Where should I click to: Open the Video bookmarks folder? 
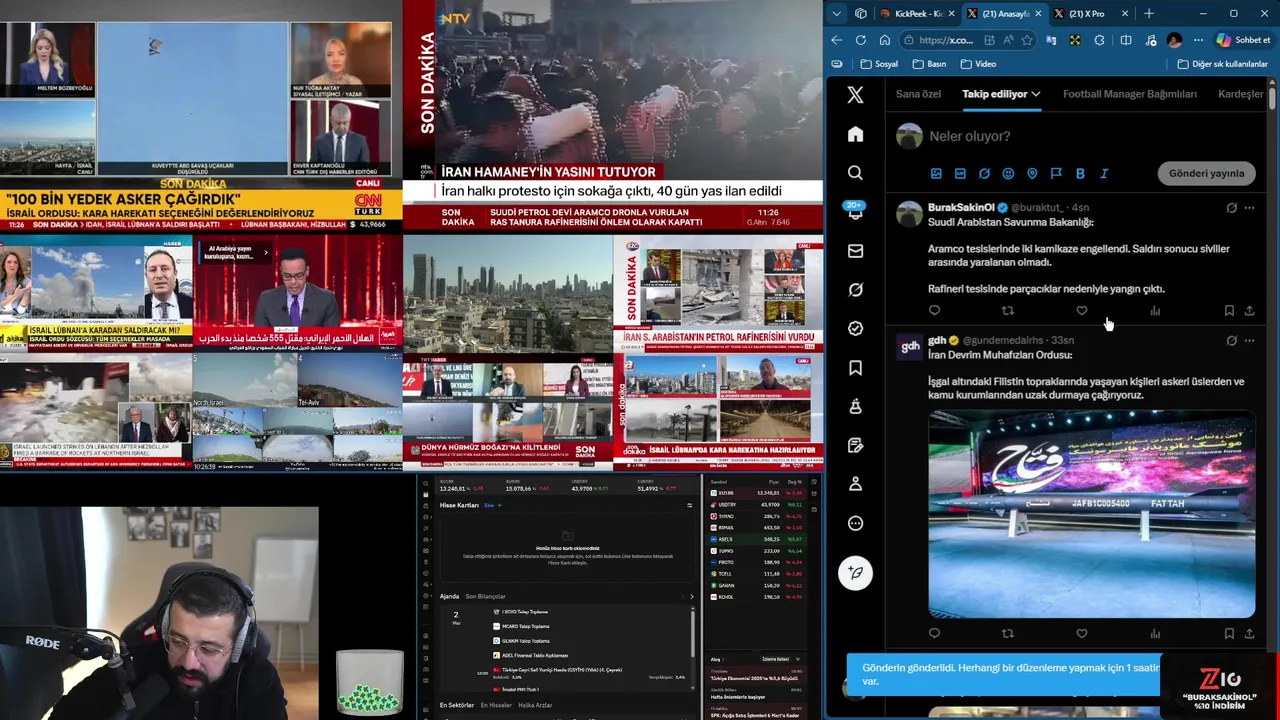click(x=978, y=64)
